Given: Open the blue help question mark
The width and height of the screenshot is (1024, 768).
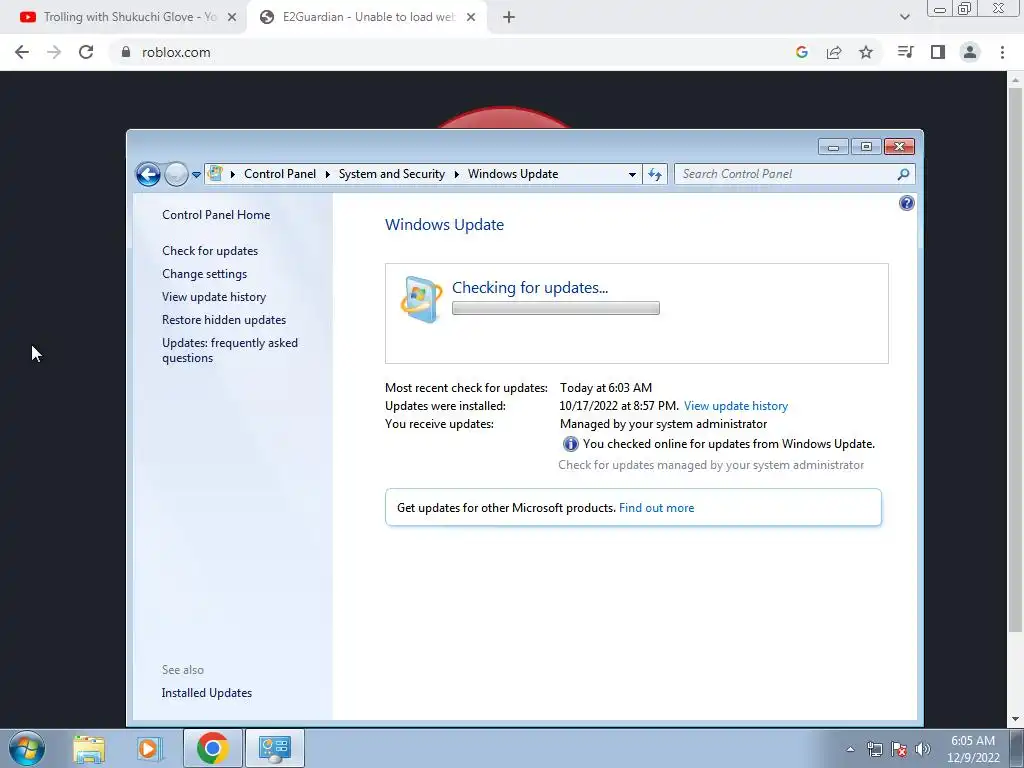Looking at the screenshot, I should (906, 203).
